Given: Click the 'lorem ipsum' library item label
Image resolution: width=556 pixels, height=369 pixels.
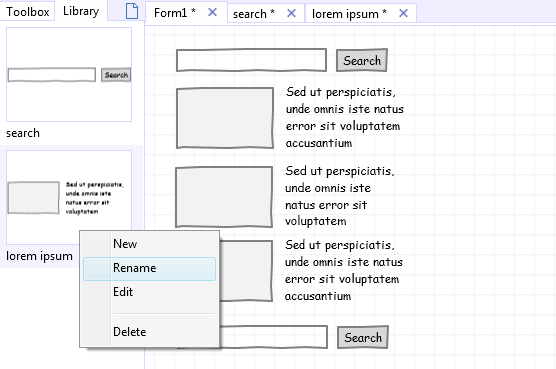Looking at the screenshot, I should coord(39,256).
